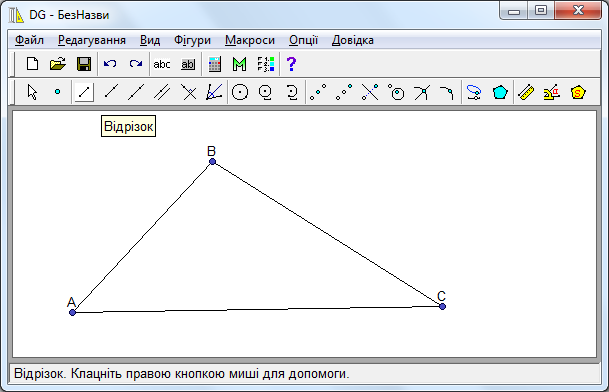Select the polygon area S tool
The image size is (609, 392).
point(578,92)
